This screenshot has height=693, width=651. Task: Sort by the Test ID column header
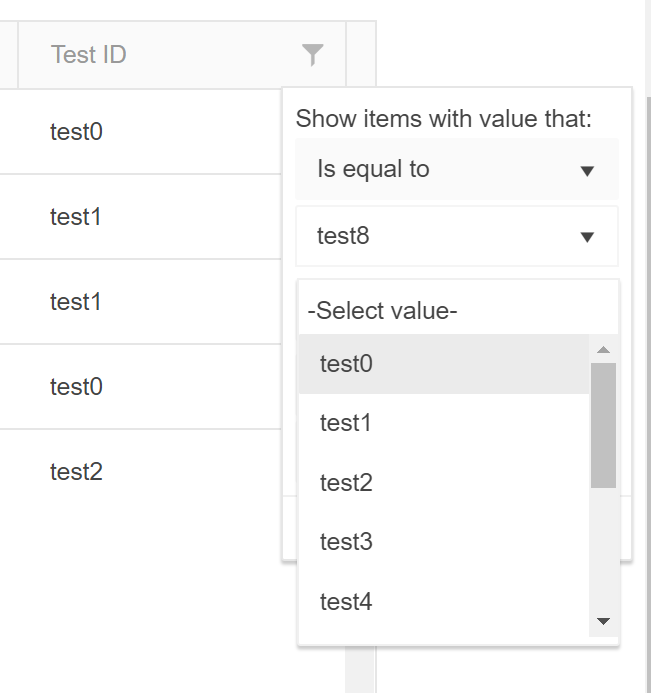click(89, 55)
